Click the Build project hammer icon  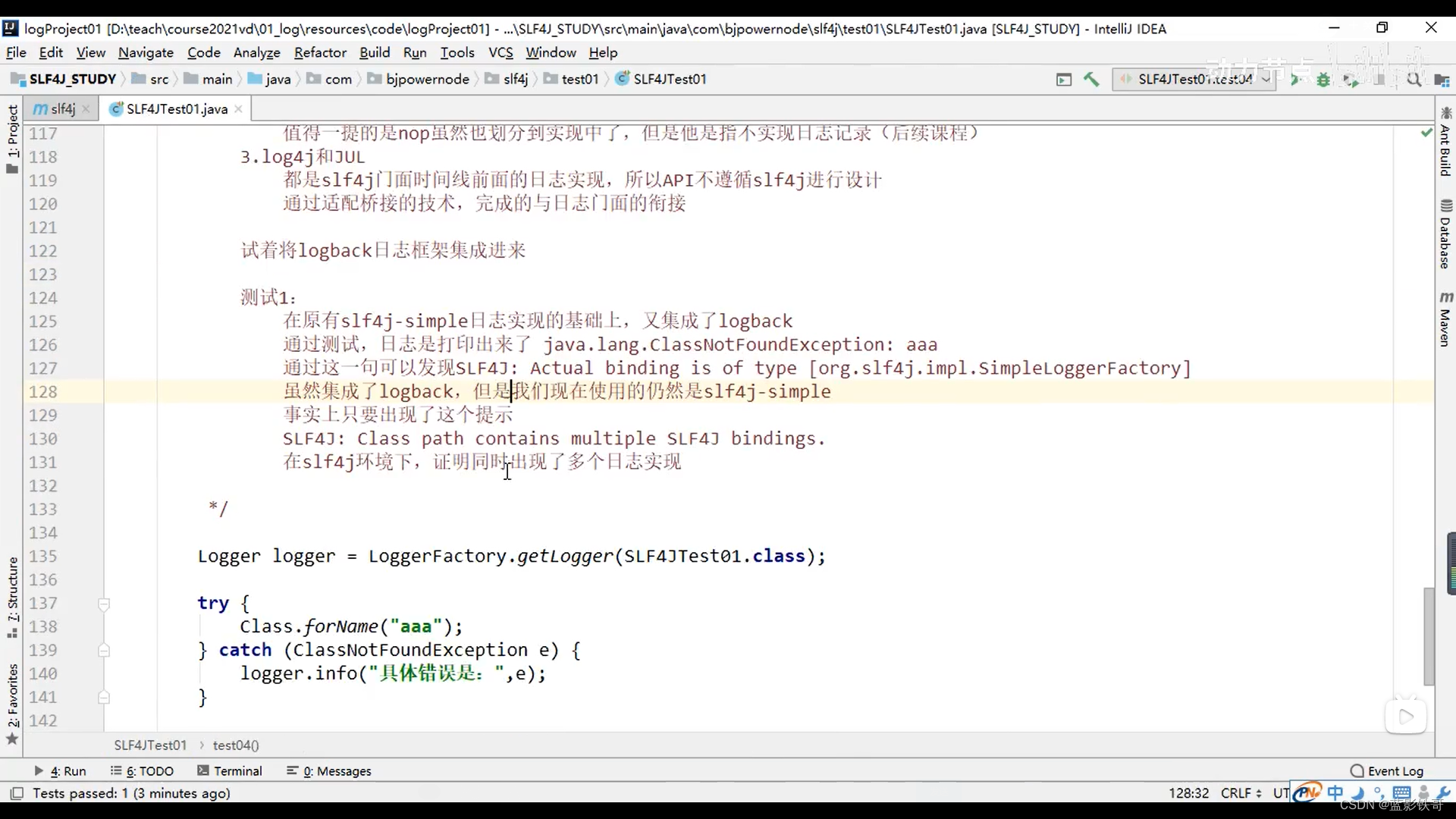[1091, 79]
